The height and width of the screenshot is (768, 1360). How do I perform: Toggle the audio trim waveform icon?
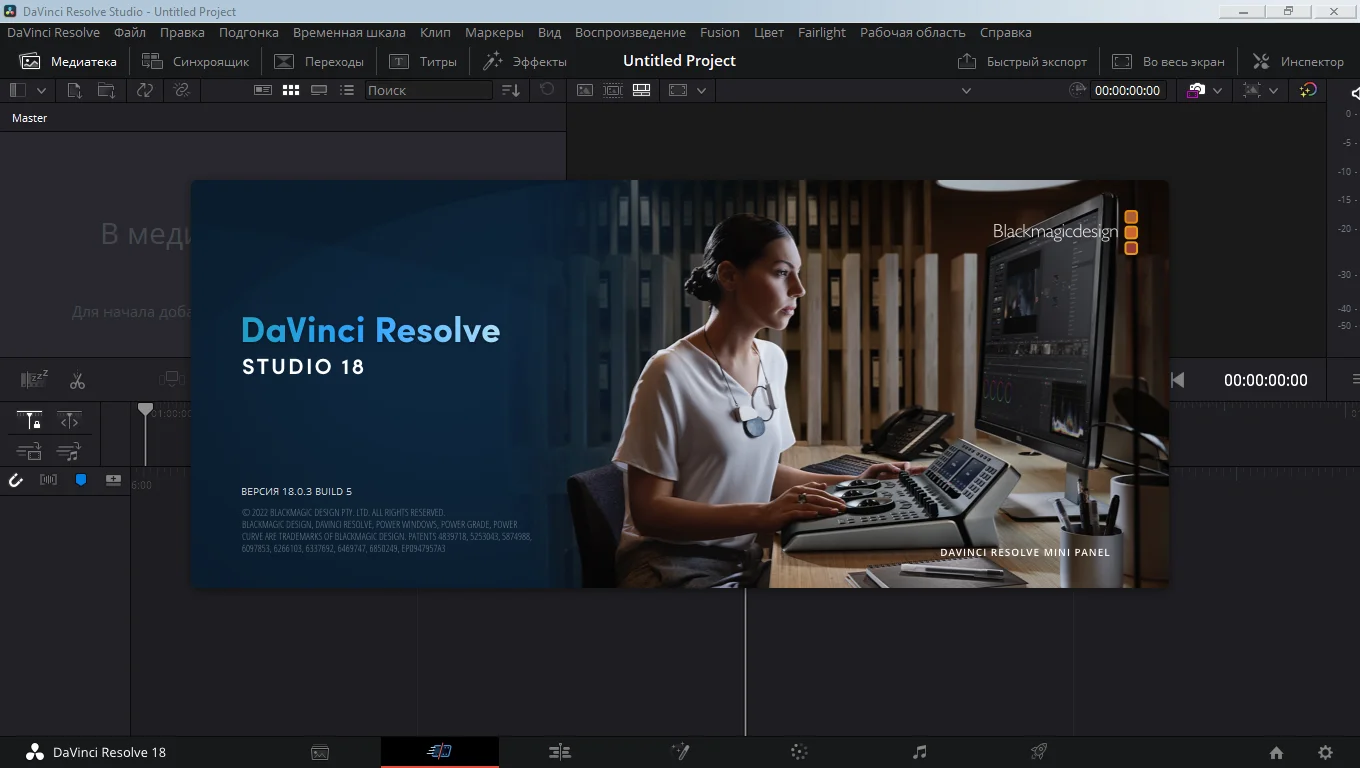[x=48, y=480]
